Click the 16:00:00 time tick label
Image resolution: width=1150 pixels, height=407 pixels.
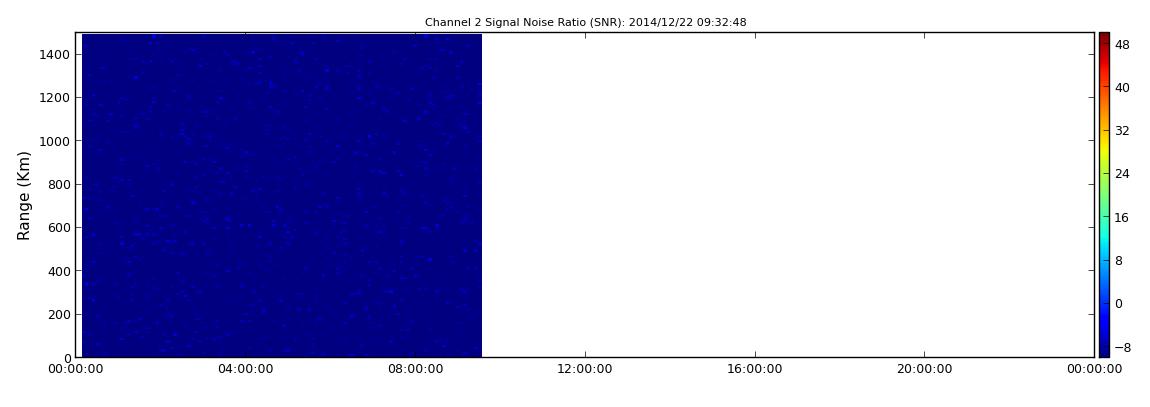pos(755,369)
